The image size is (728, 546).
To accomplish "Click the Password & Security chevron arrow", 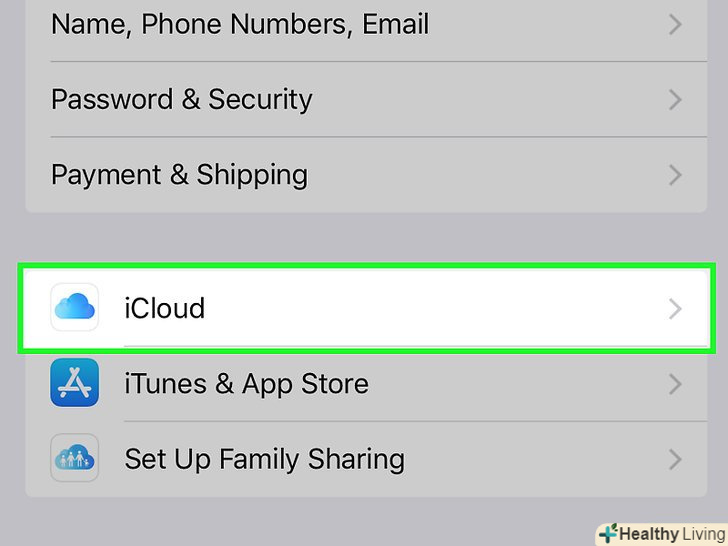I will tap(675, 100).
